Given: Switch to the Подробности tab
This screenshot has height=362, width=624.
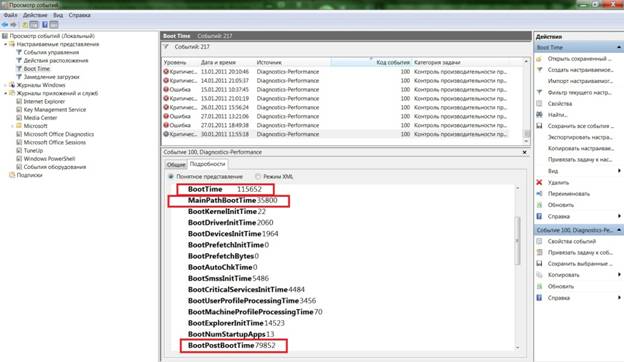Looking at the screenshot, I should pyautogui.click(x=207, y=164).
